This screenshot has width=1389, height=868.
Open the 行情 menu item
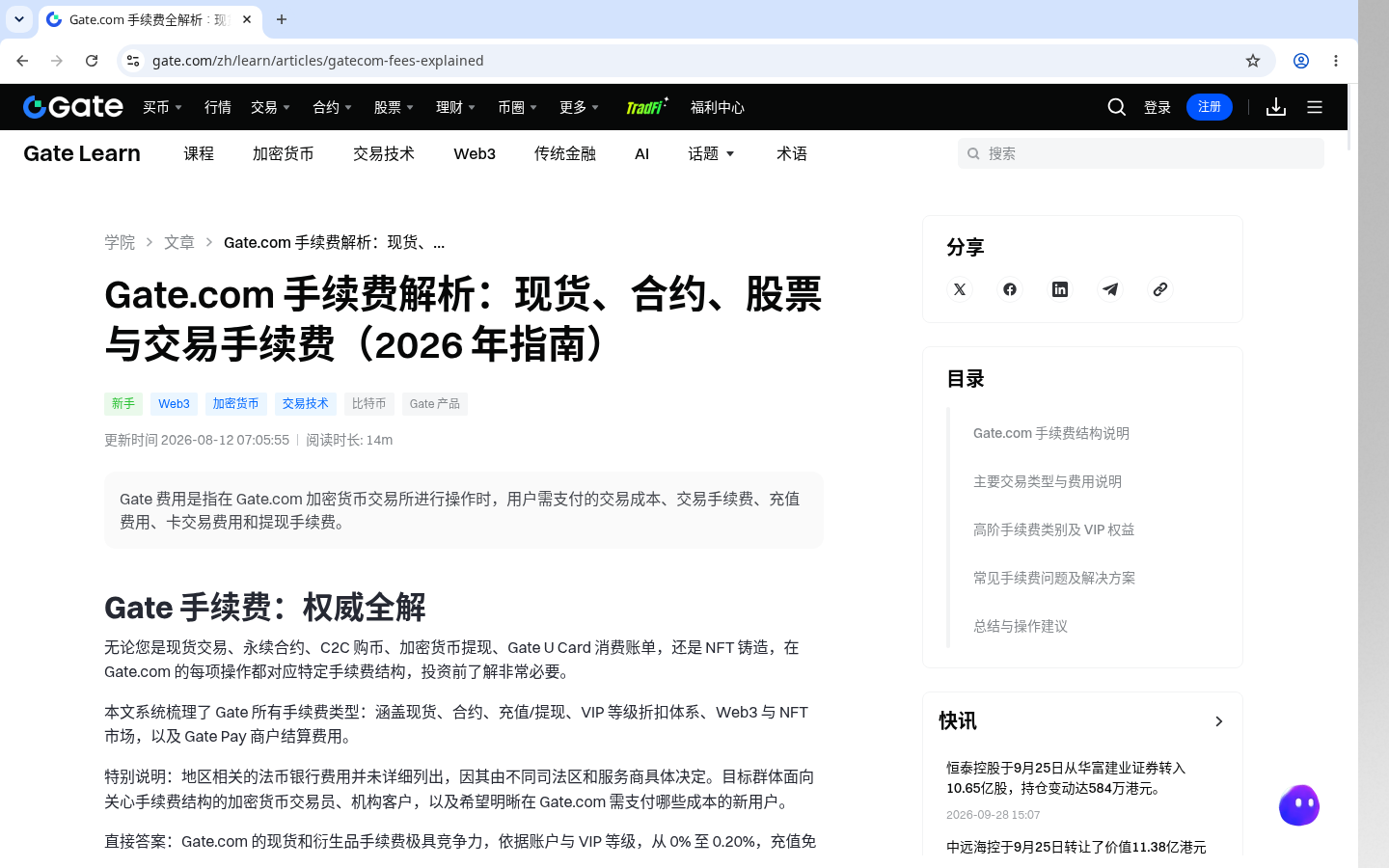coord(218,107)
